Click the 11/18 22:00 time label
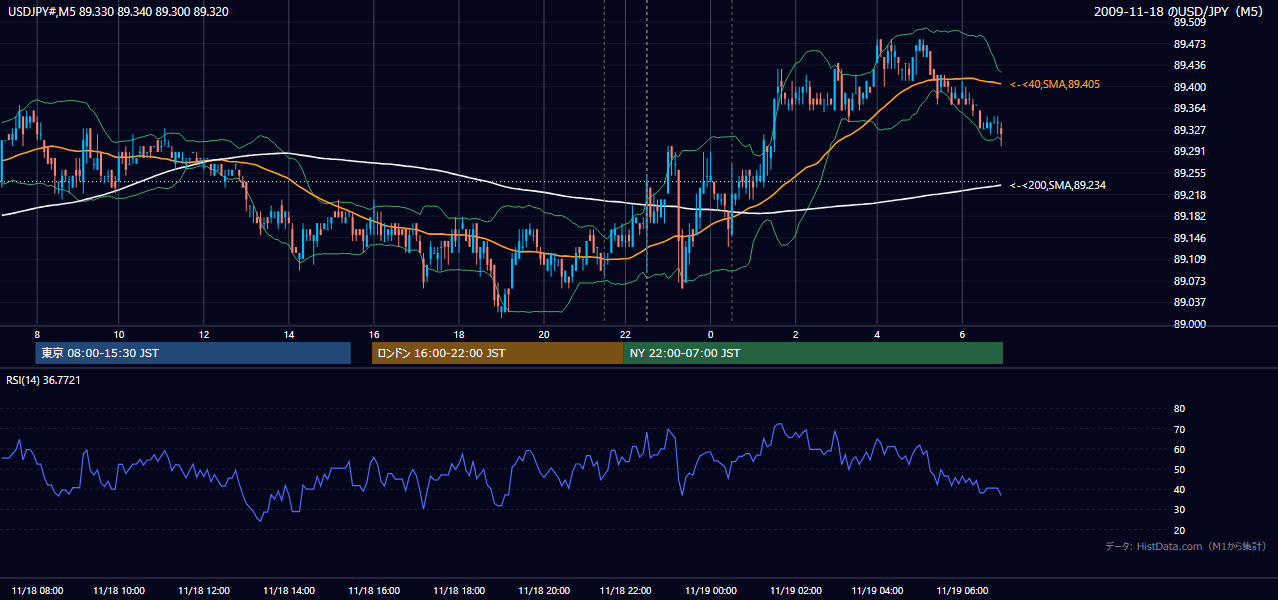This screenshot has width=1278, height=600. (626, 591)
